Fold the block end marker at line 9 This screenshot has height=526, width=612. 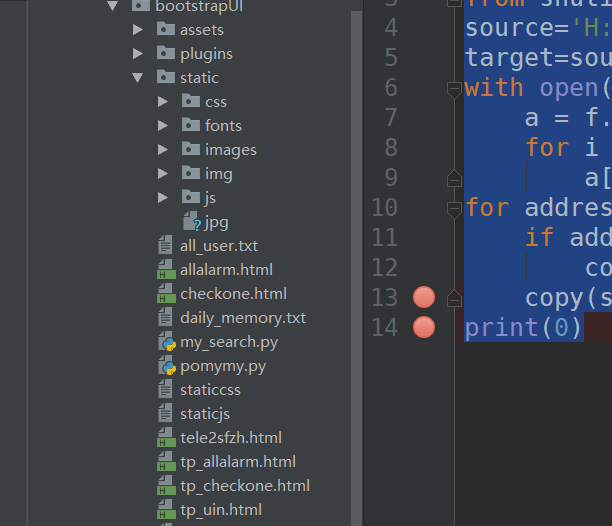pos(454,178)
